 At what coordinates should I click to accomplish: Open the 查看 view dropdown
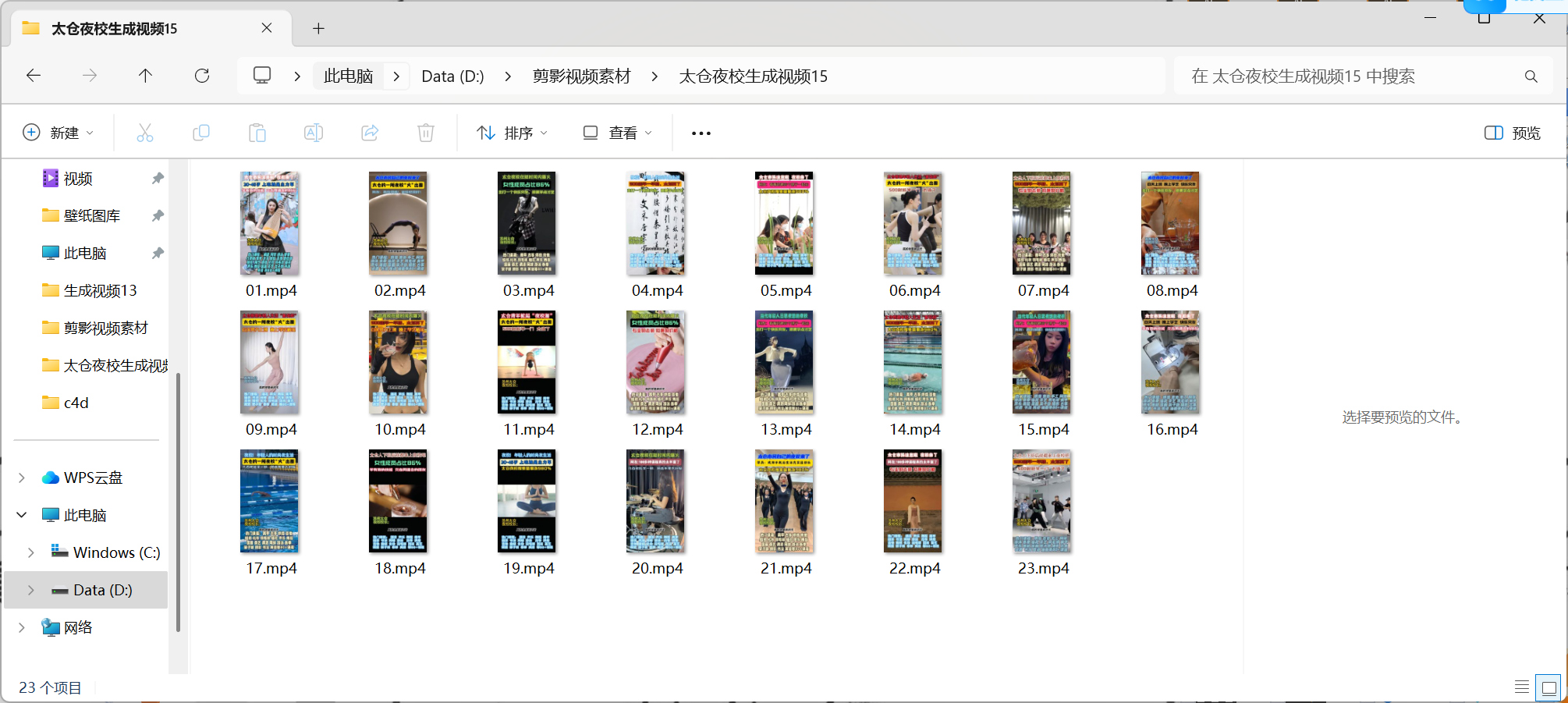[x=617, y=133]
